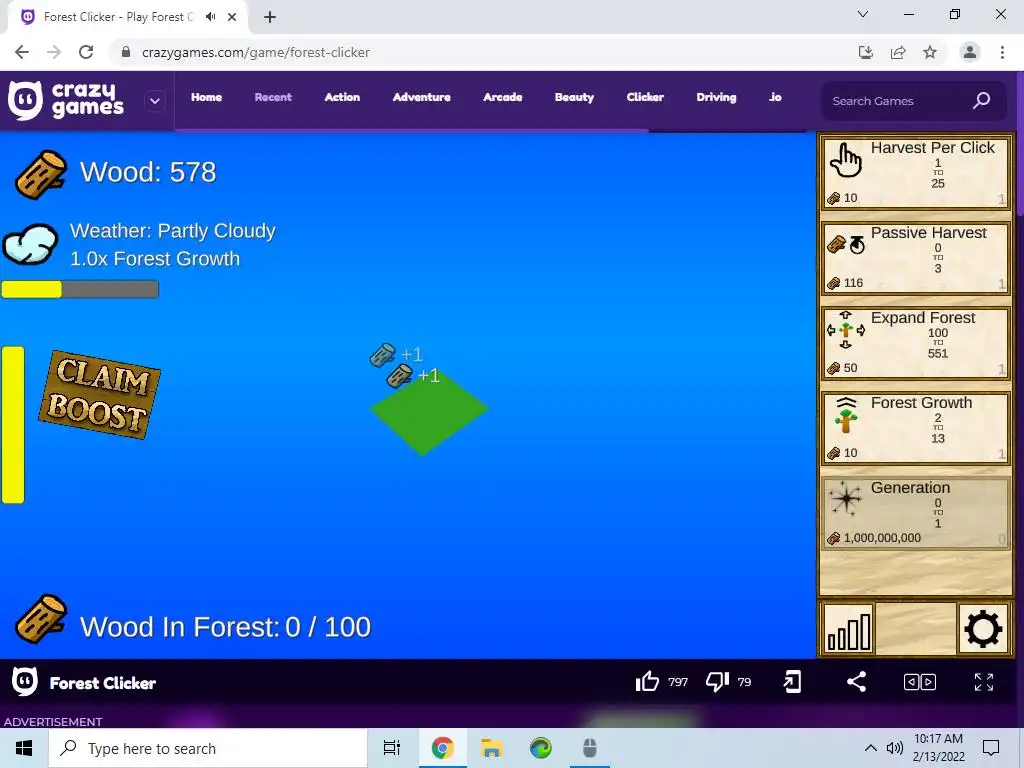Reload the page
Image resolution: width=1024 pixels, height=768 pixels.
(86, 52)
